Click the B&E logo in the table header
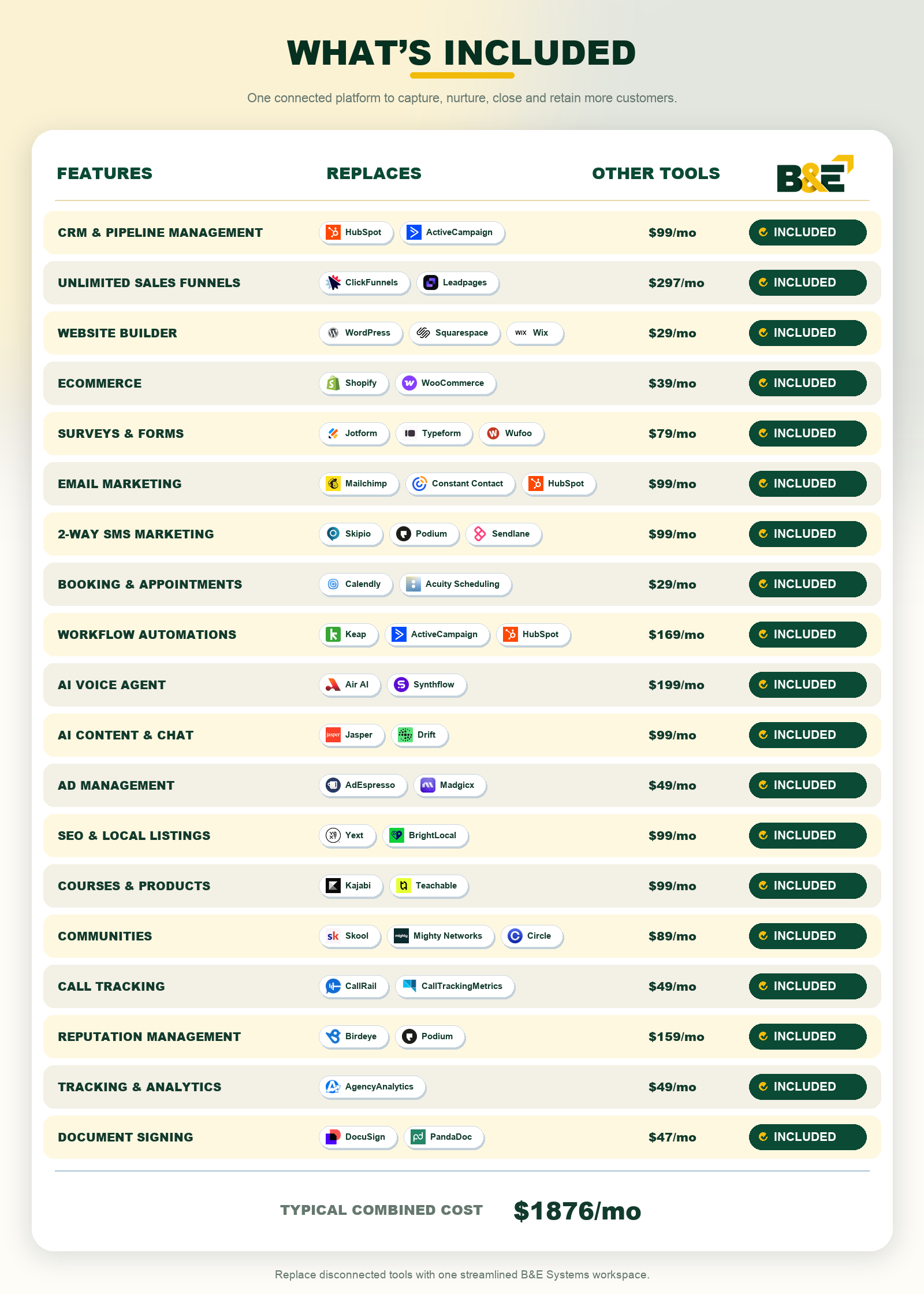924x1294 pixels. point(815,173)
